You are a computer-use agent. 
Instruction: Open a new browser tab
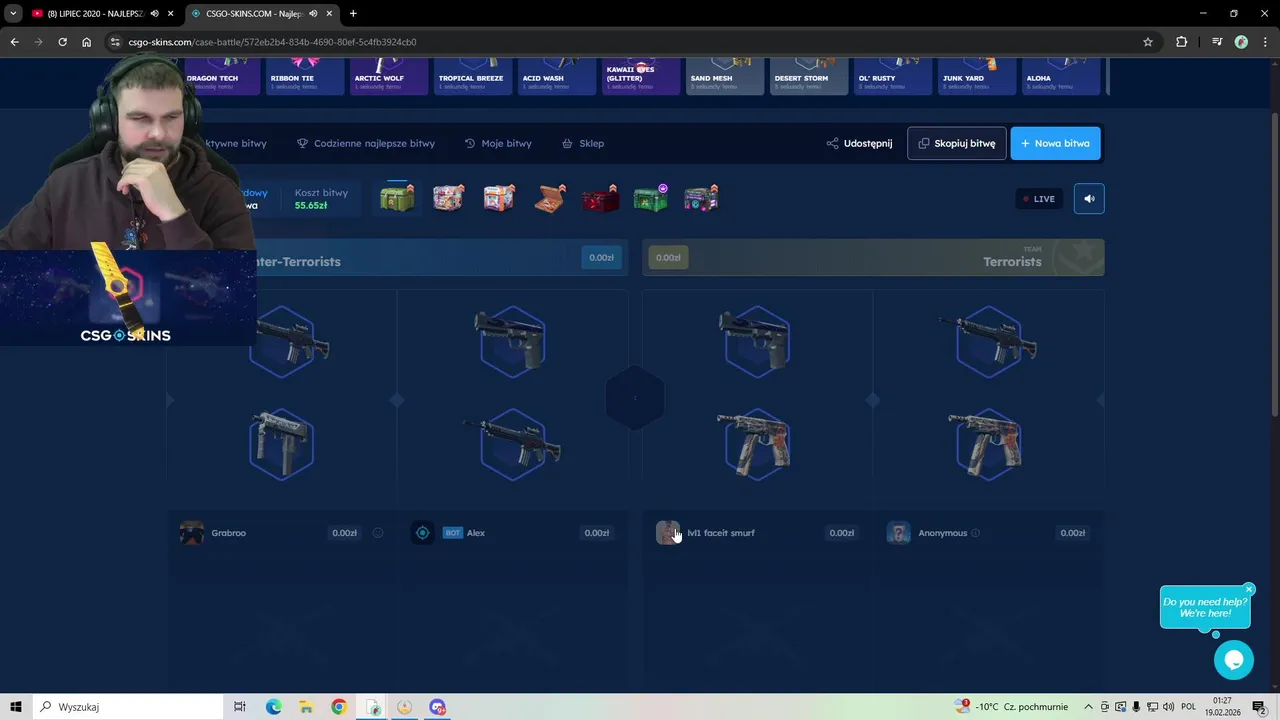pyautogui.click(x=353, y=13)
